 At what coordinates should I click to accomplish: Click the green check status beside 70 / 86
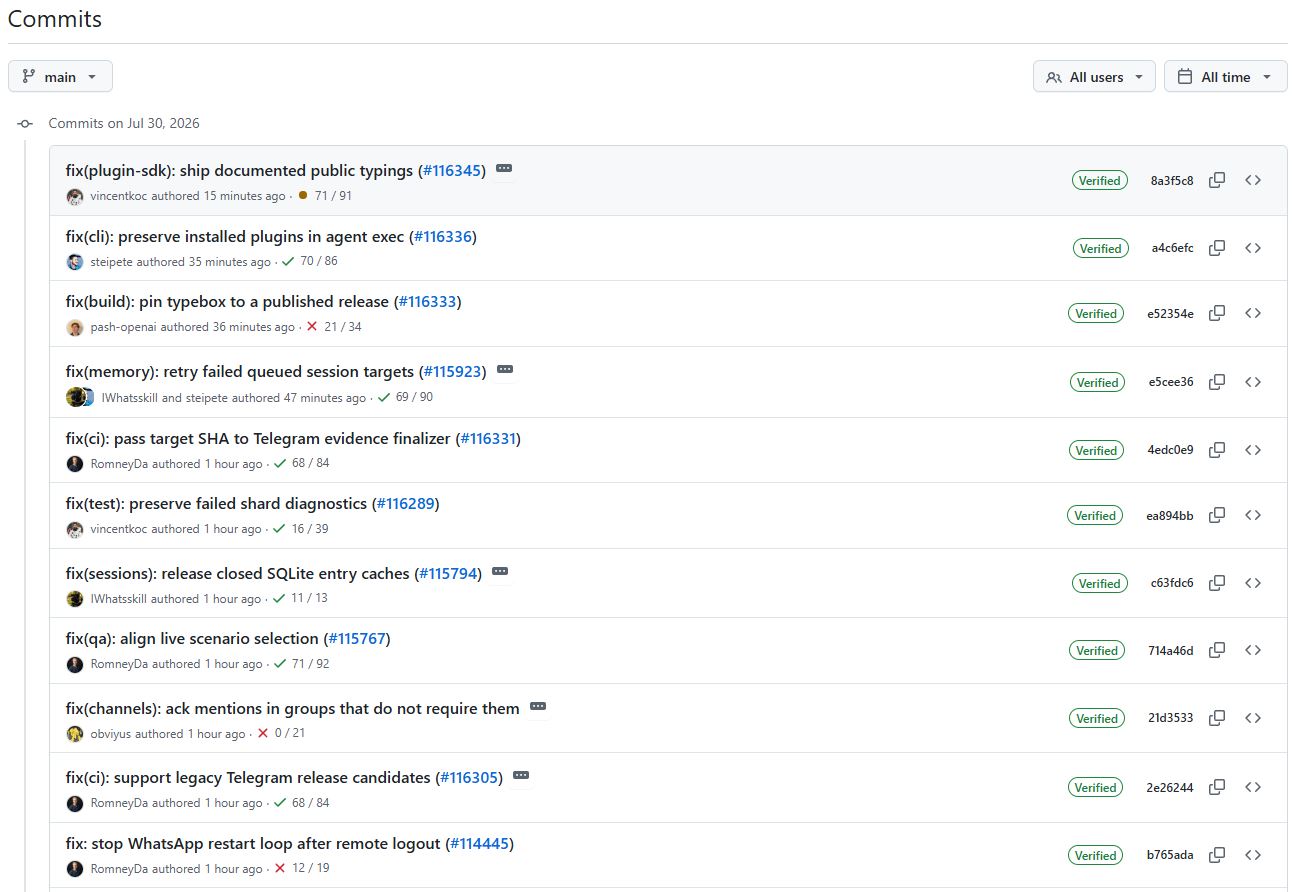pos(288,262)
